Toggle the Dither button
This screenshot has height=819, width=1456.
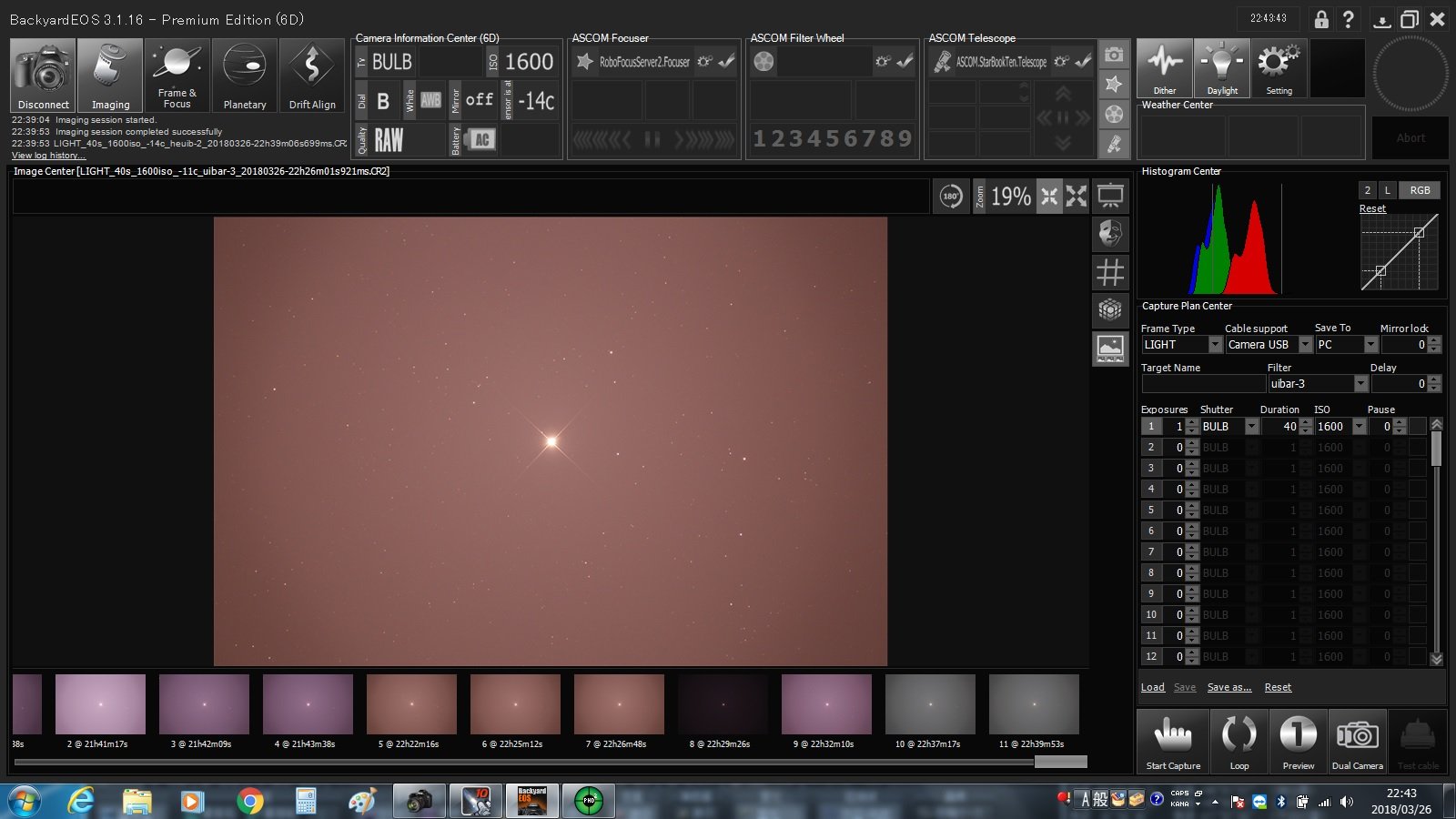(x=1164, y=68)
